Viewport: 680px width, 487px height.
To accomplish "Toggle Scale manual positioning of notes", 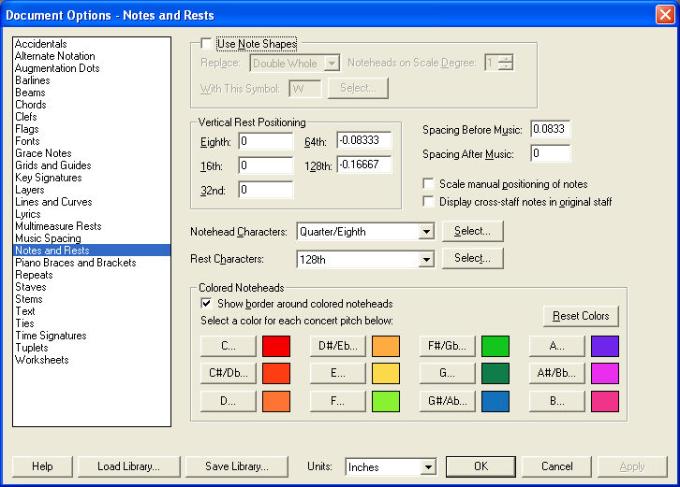I will 428,184.
